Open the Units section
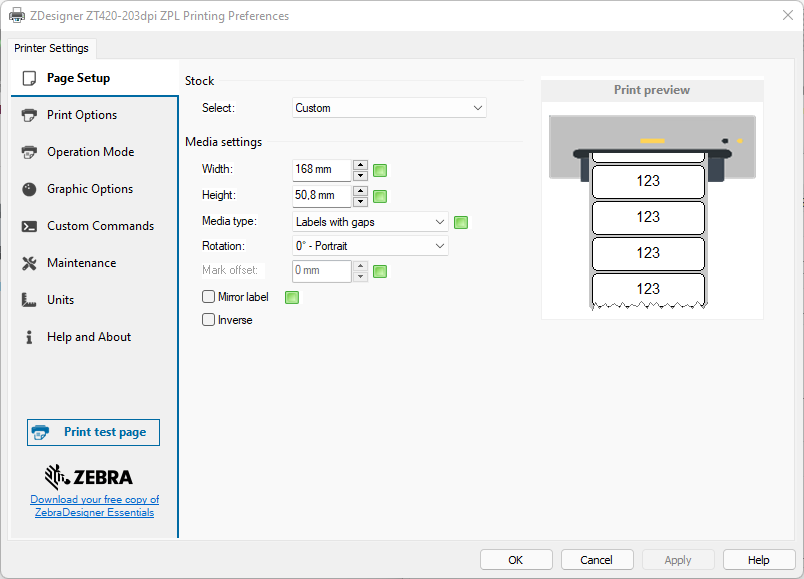 point(95,300)
